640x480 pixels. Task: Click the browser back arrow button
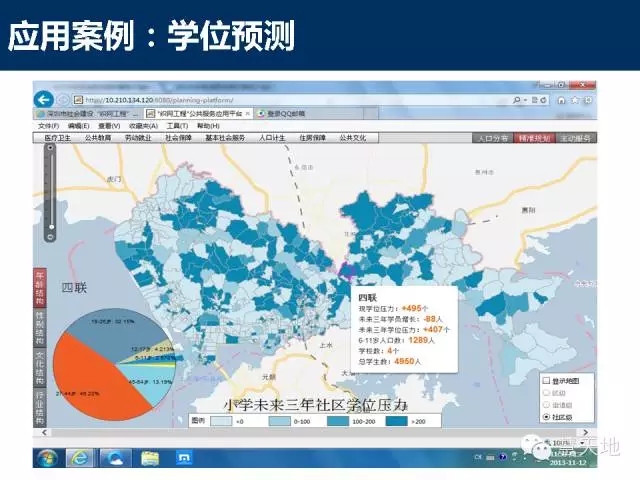click(x=43, y=100)
